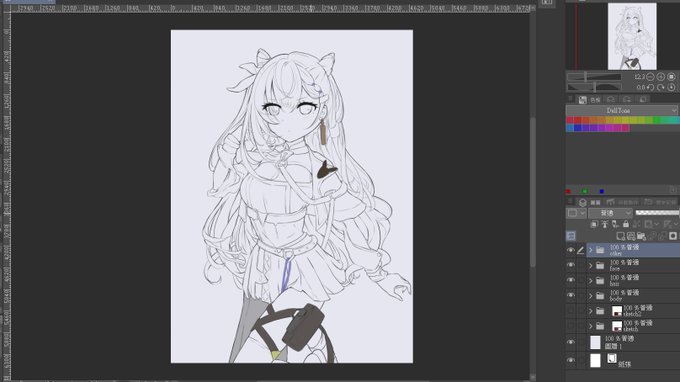680x382 pixels.
Task: Toggle visibility of the 'other' folder
Action: pos(571,250)
